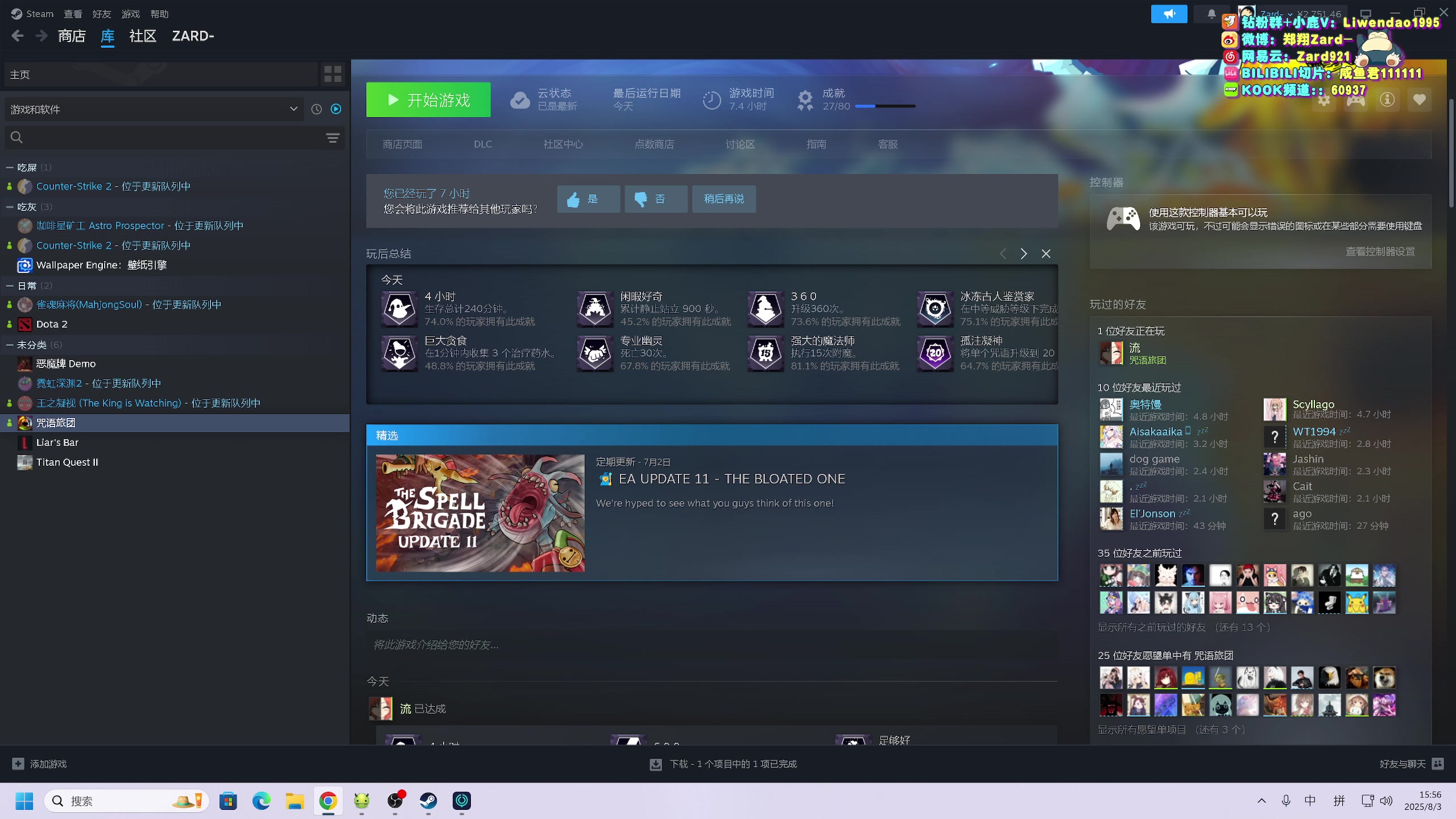Click the forward navigation arrow

click(42, 36)
